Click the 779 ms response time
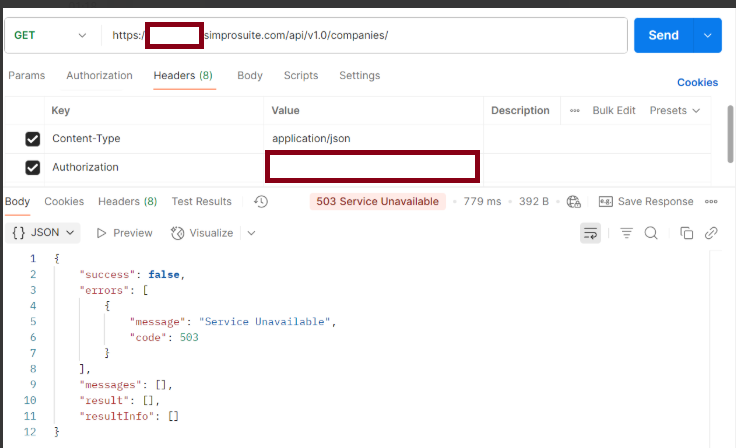The width and height of the screenshot is (736, 448). 482,201
